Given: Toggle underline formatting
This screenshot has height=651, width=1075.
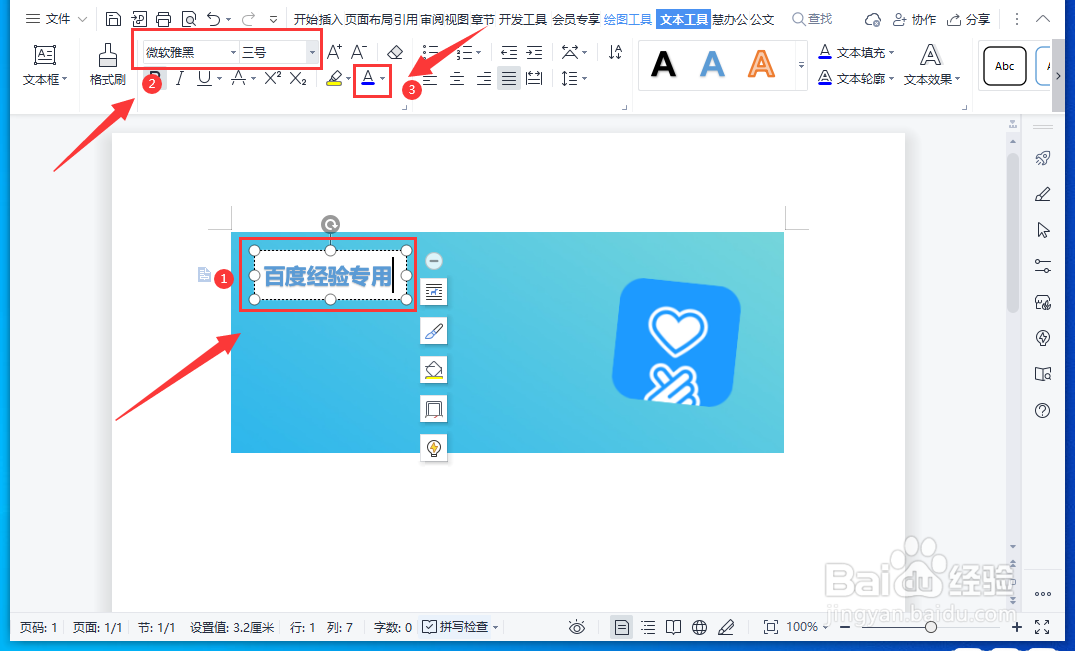Looking at the screenshot, I should click(x=204, y=78).
